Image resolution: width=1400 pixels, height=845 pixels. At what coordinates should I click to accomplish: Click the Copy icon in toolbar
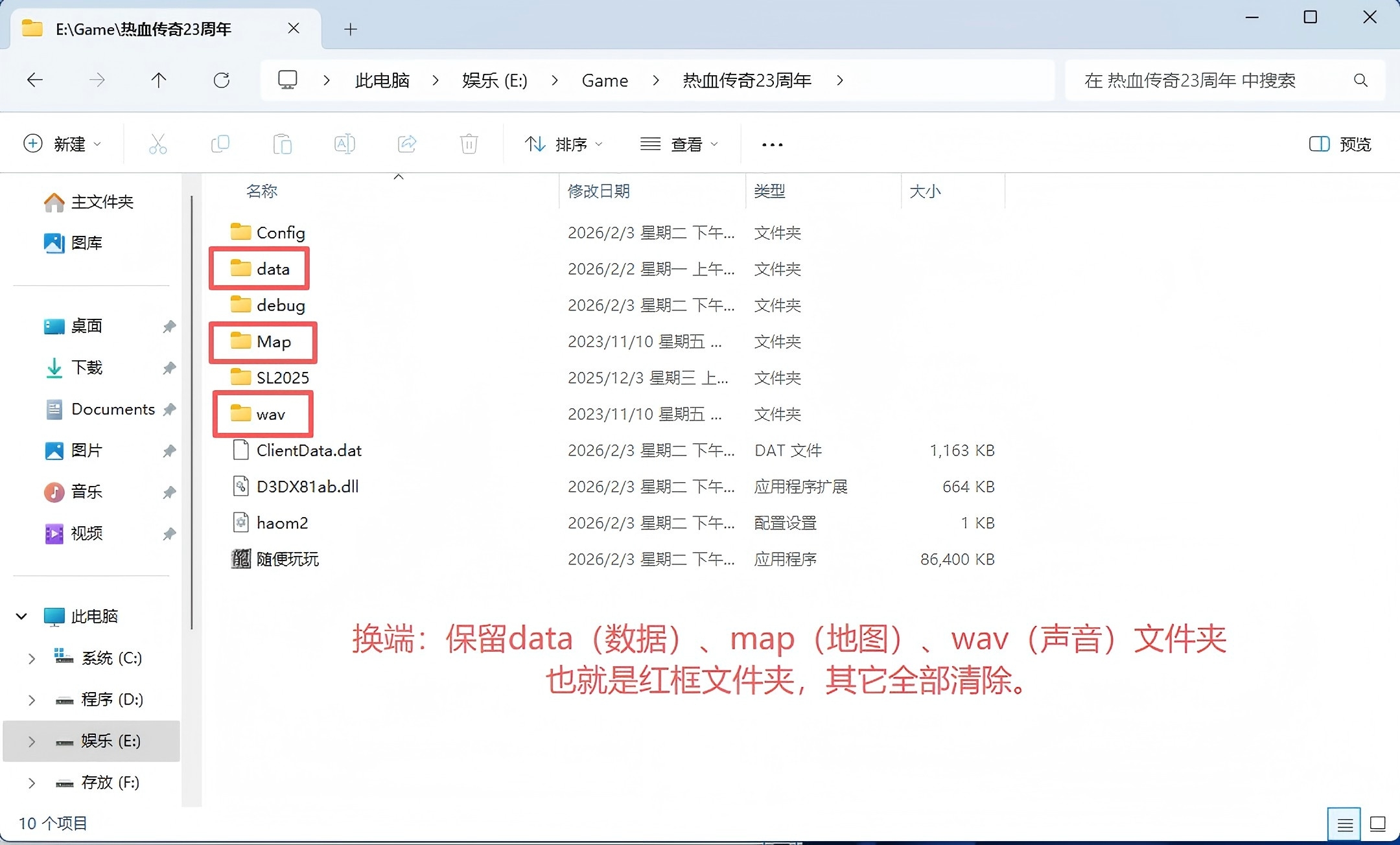[220, 144]
